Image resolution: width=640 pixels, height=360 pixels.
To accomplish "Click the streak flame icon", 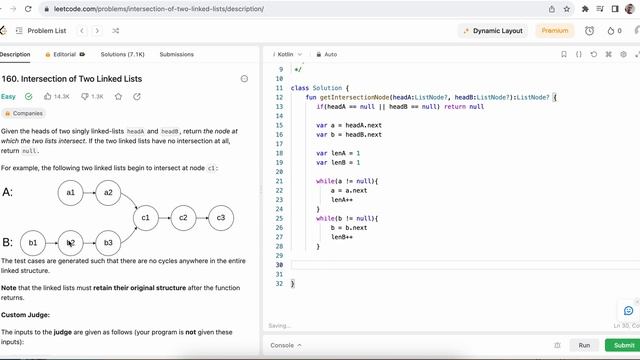I will click(x=611, y=31).
